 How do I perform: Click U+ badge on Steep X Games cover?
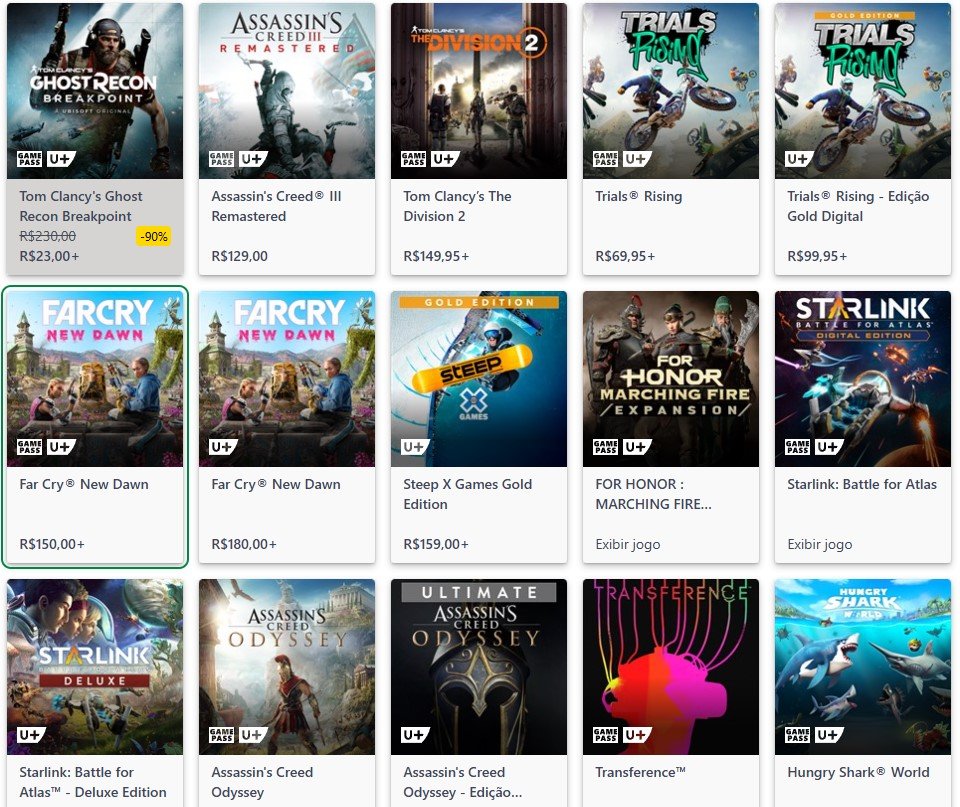(x=416, y=447)
